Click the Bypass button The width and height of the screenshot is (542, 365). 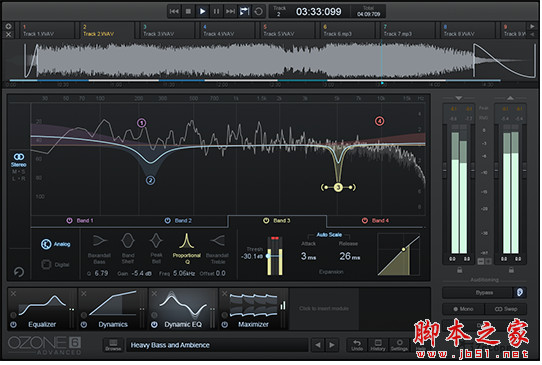(x=478, y=293)
